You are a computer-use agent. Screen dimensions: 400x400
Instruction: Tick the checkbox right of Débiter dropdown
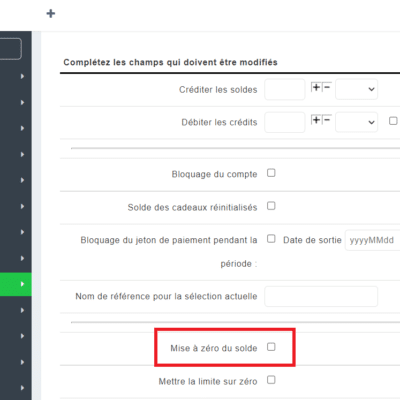click(393, 121)
